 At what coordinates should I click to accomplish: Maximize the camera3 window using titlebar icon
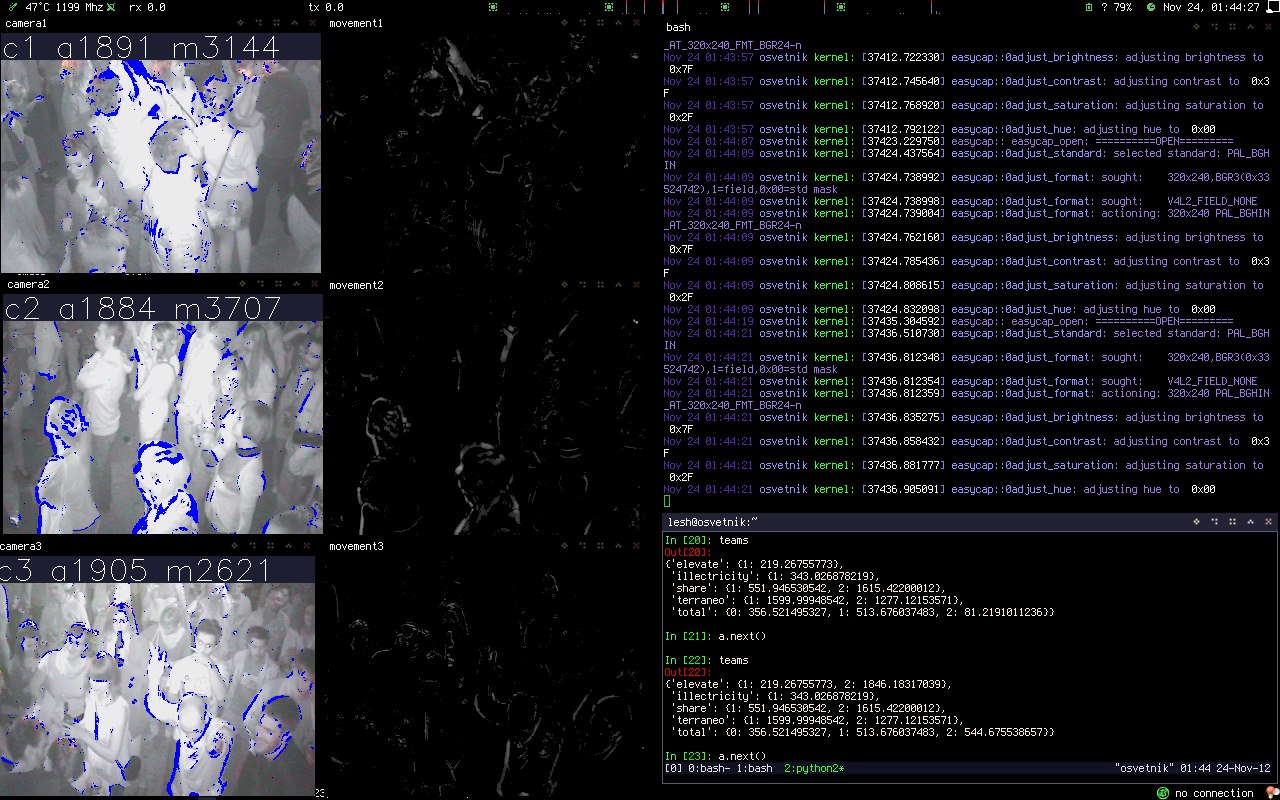coord(253,546)
